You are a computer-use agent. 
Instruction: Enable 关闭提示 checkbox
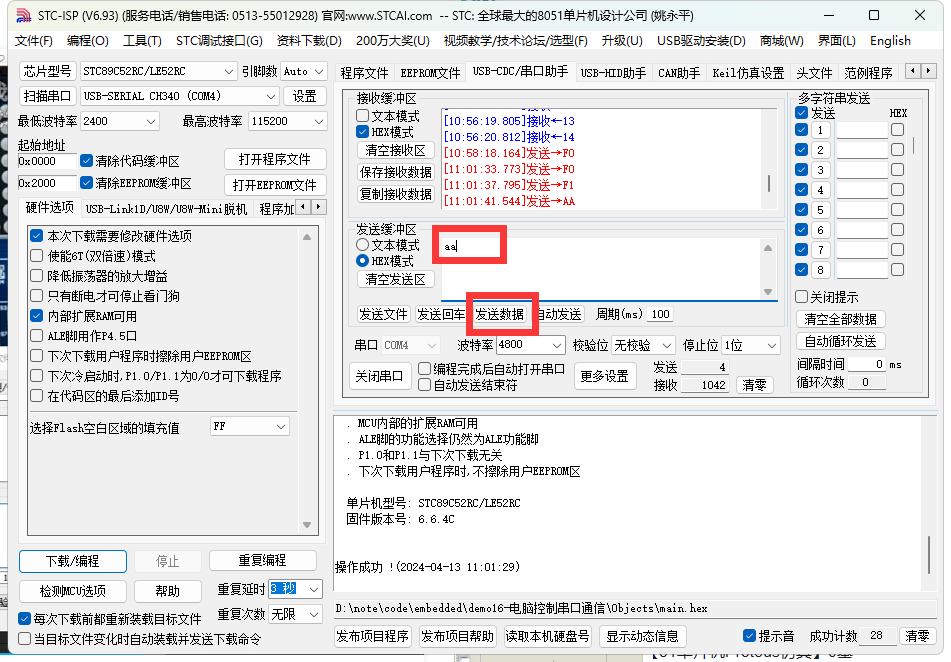(802, 297)
